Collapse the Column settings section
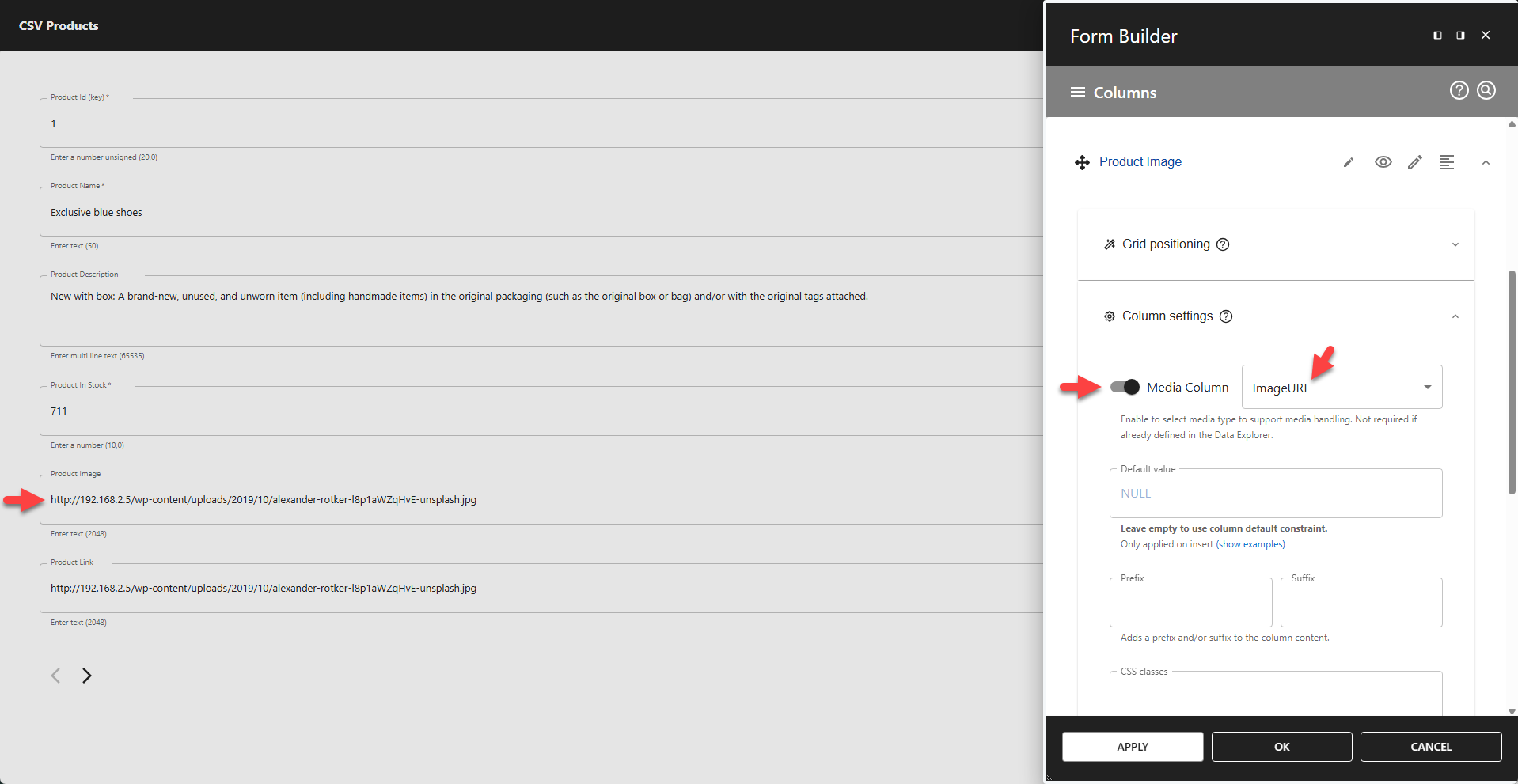The image size is (1518, 784). tap(1455, 316)
